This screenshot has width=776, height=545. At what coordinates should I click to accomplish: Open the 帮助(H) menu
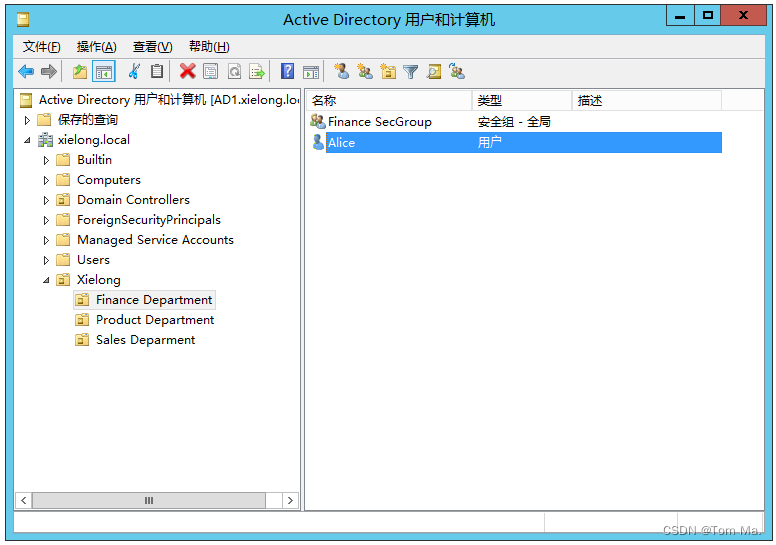pyautogui.click(x=209, y=47)
